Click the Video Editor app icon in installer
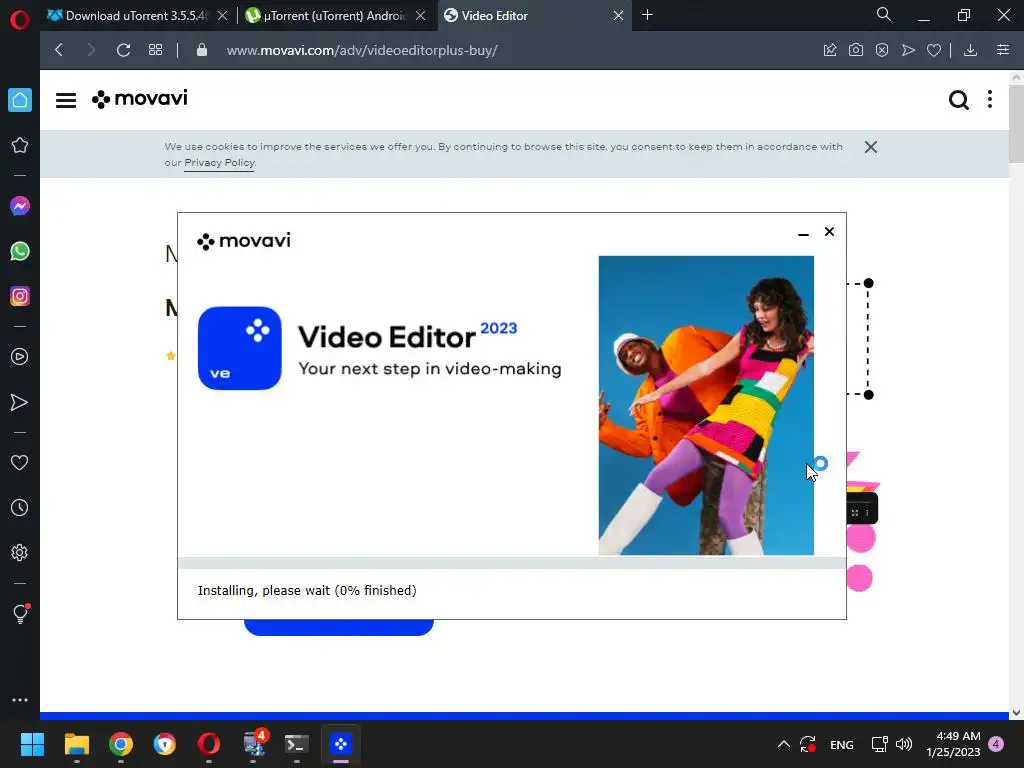1024x768 pixels. (x=240, y=348)
